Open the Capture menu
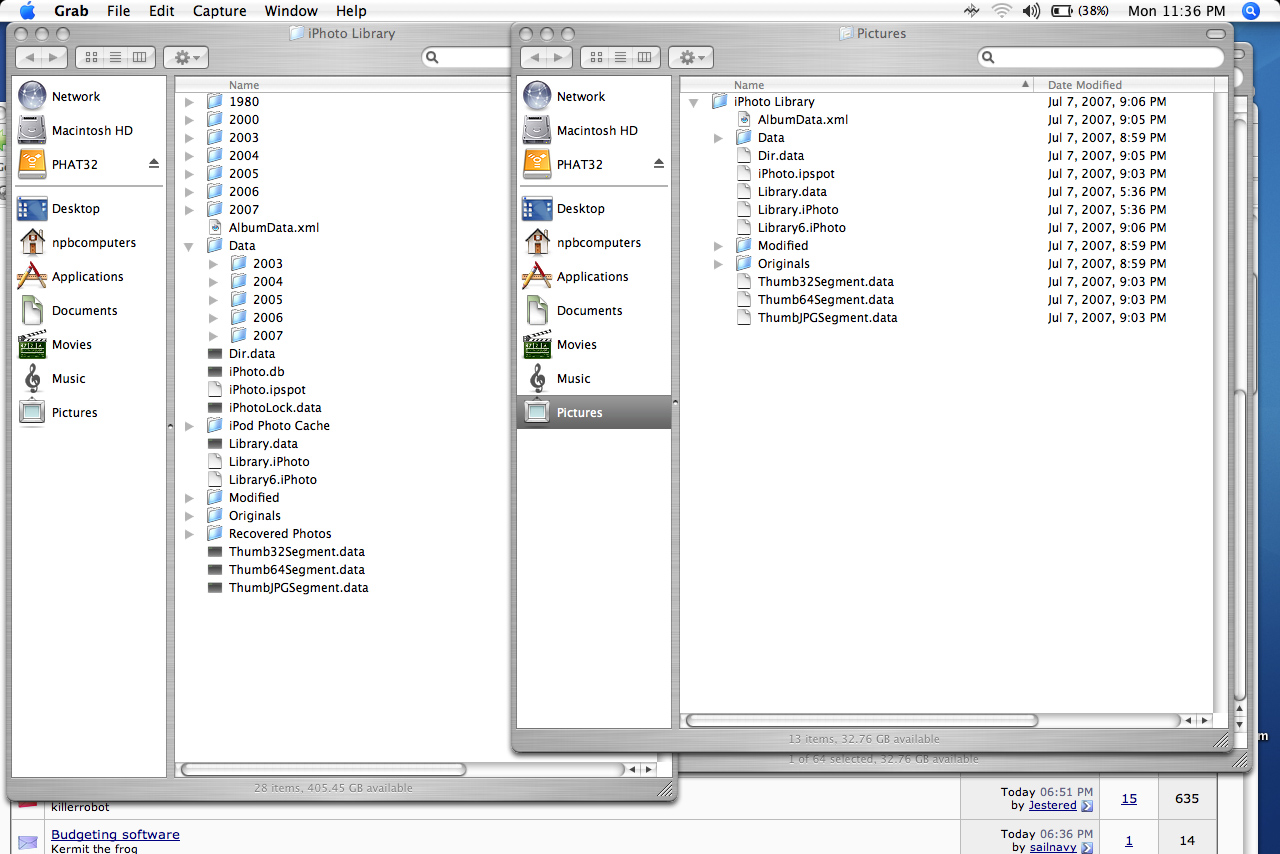The width and height of the screenshot is (1280, 854). pyautogui.click(x=219, y=11)
